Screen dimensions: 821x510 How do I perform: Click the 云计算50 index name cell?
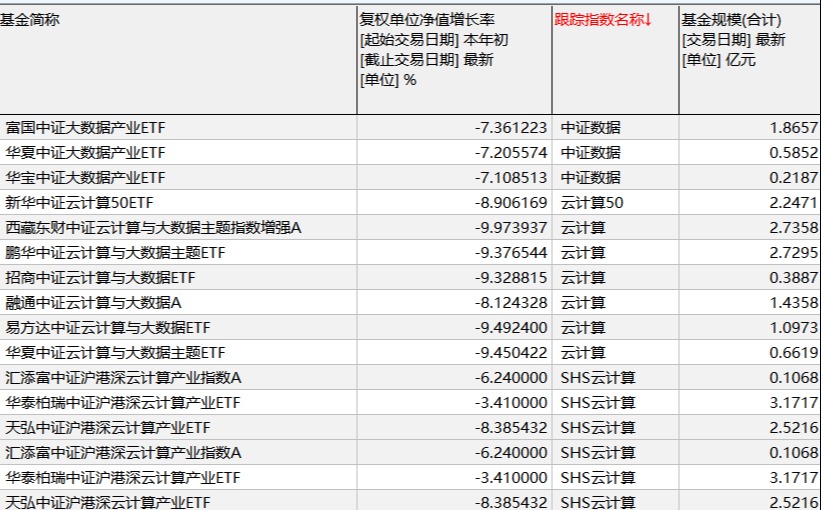[592, 203]
